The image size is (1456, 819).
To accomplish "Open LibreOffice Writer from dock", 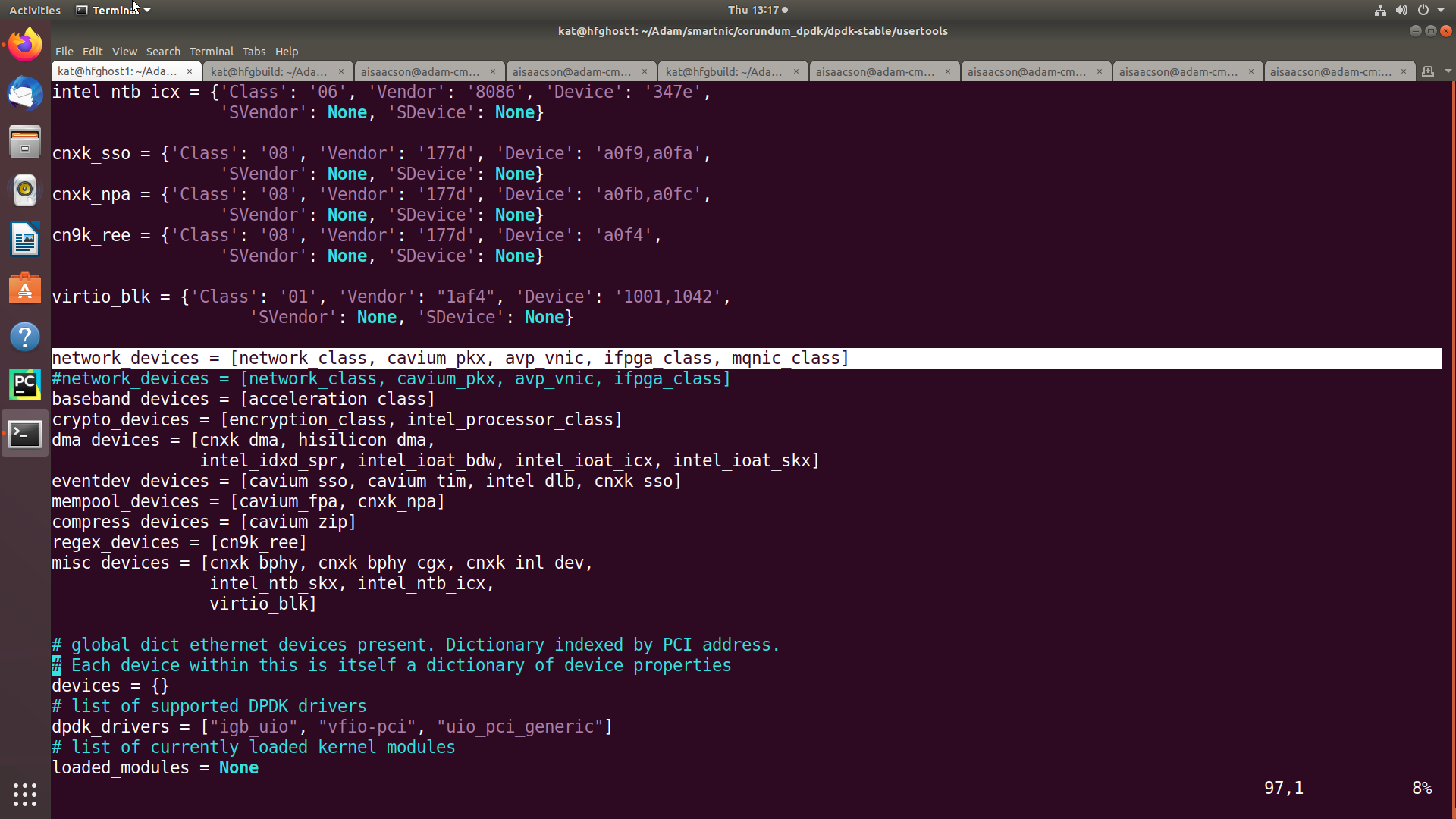I will 25,239.
